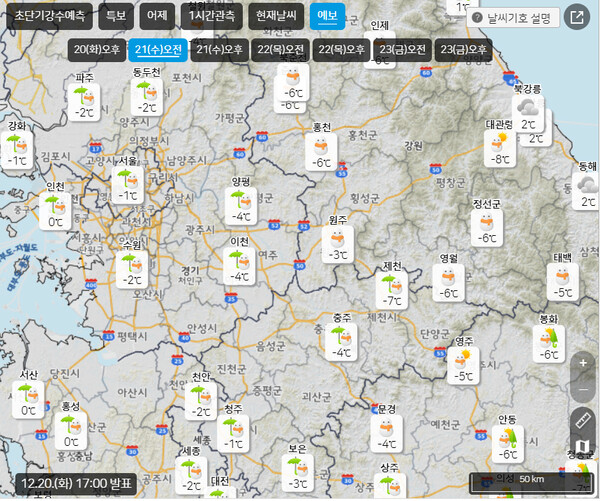Screen dimensions: 600x501
Task: Zoom out the map with minus button
Action: 583,389
